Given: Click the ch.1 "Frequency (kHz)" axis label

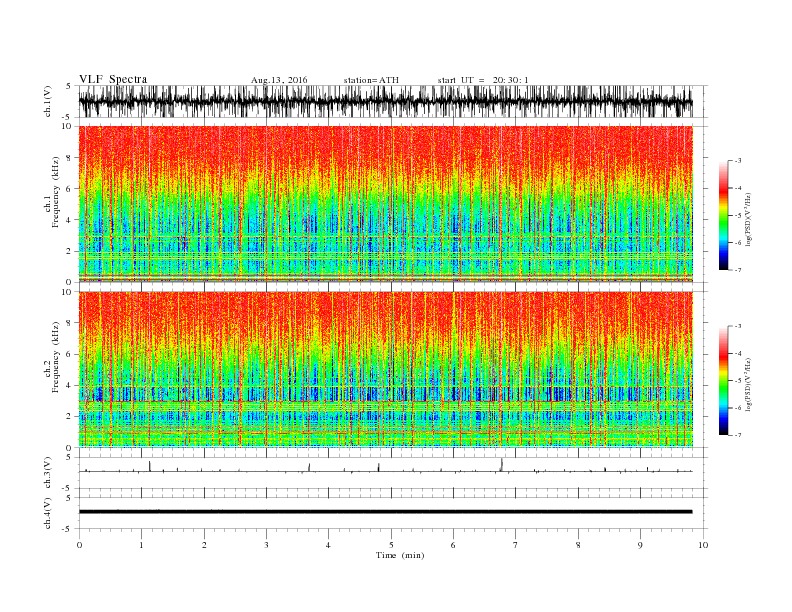Looking at the screenshot, I should point(55,192).
